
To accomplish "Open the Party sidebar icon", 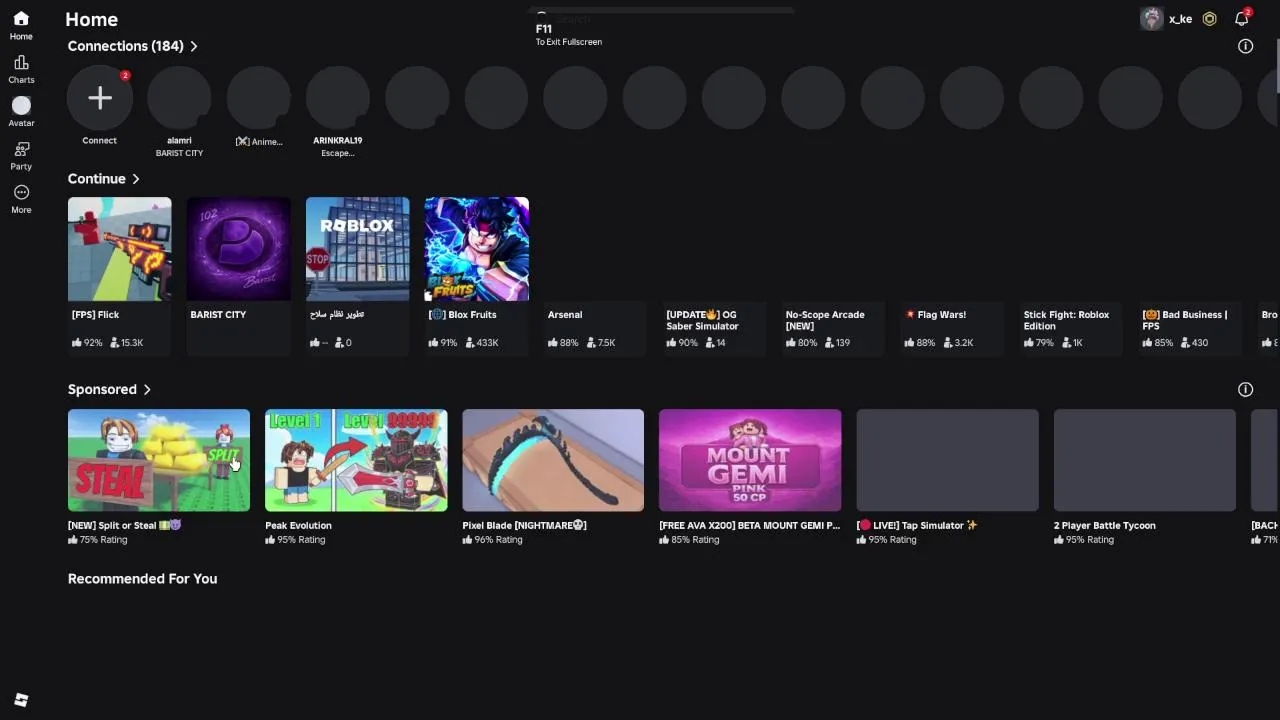I will (21, 149).
